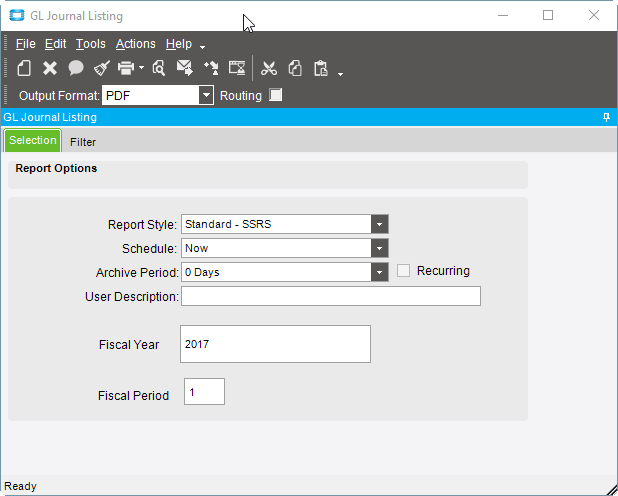Click the Print printer icon

pyautogui.click(x=126, y=68)
